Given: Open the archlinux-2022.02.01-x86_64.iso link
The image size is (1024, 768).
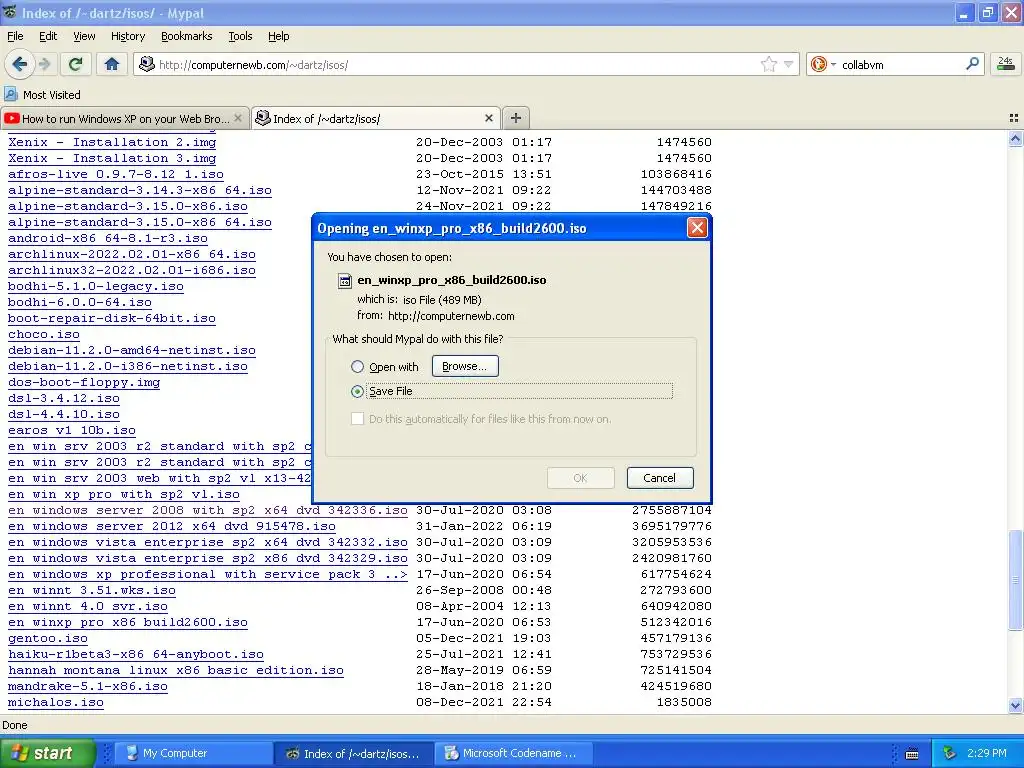Looking at the screenshot, I should click(x=132, y=255).
